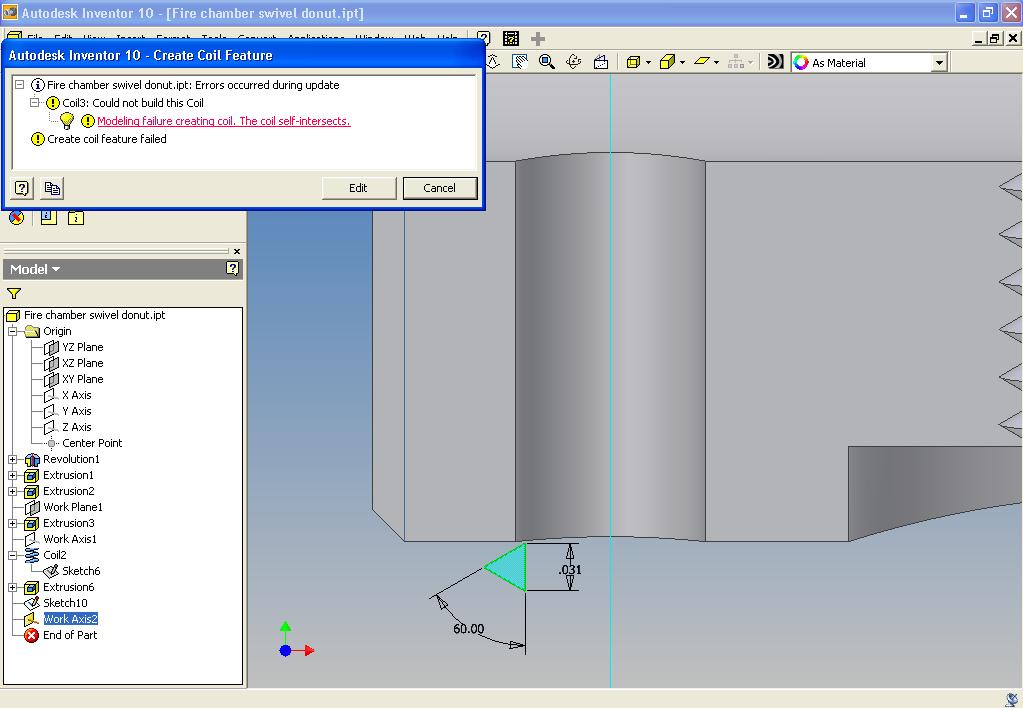Activate the Zoom magnifier tool
Viewport: 1023px width, 708px height.
(x=547, y=62)
